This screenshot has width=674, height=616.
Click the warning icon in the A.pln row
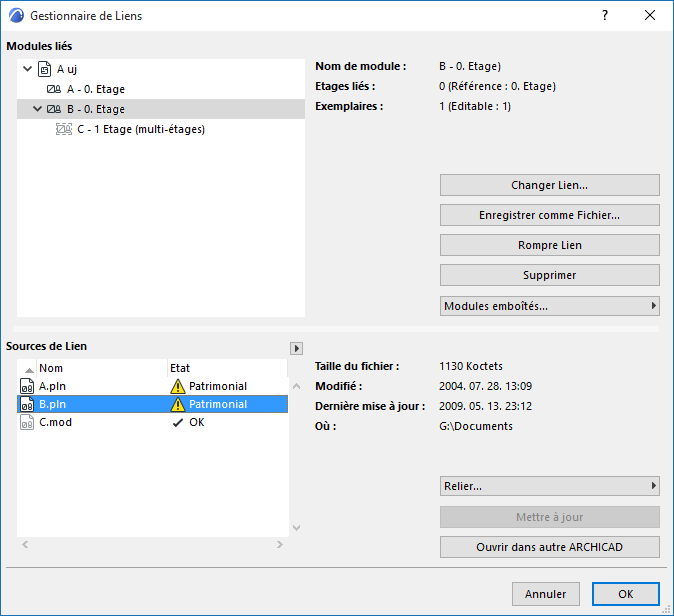pos(177,386)
